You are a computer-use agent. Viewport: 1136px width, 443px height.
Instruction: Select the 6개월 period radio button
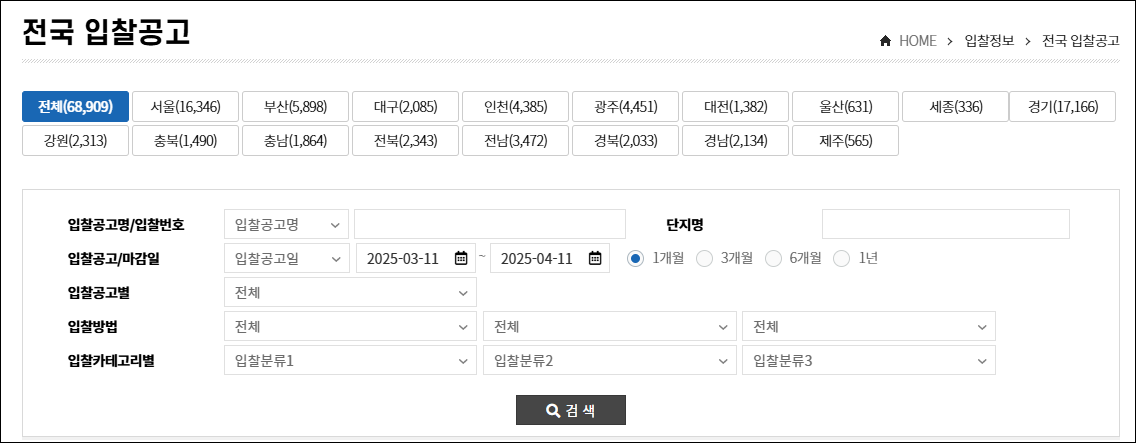pos(774,258)
